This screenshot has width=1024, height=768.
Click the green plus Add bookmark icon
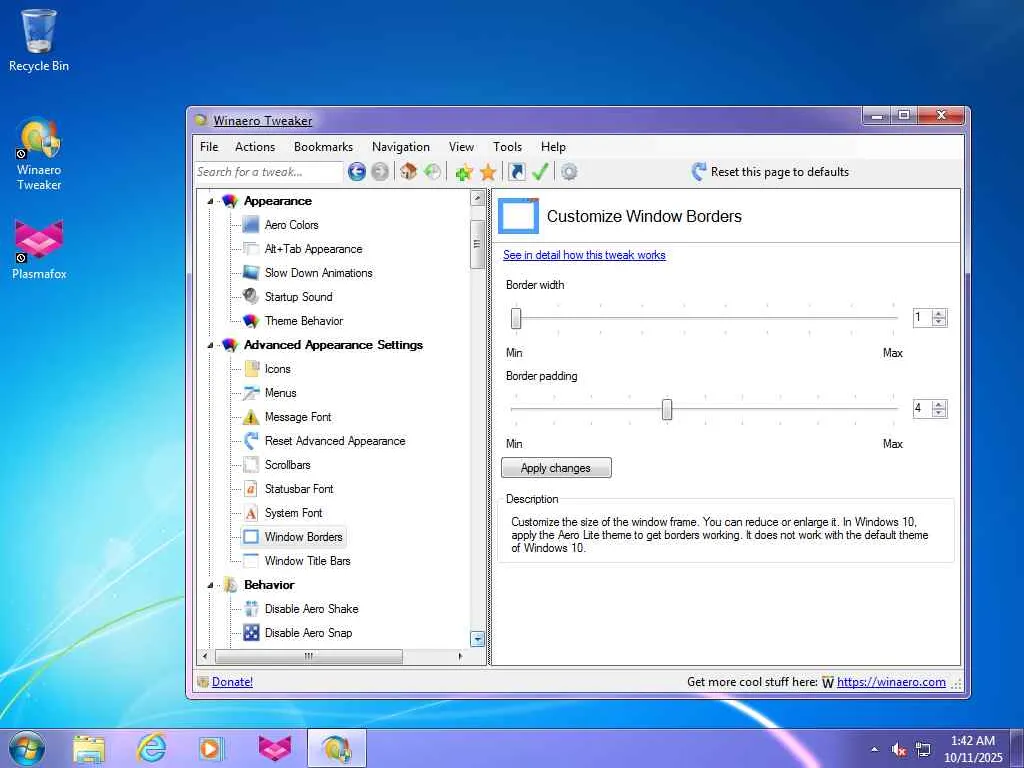[x=464, y=172]
